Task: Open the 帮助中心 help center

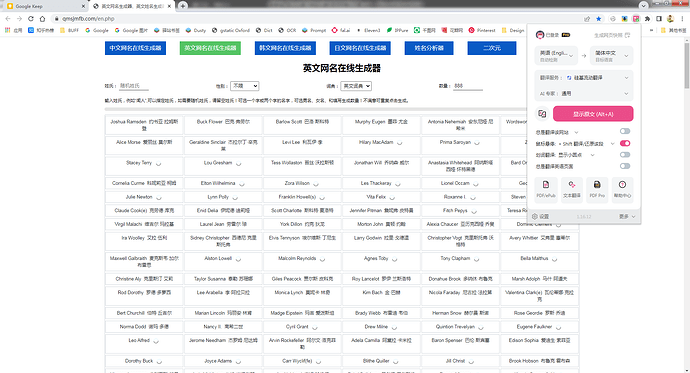Action: tap(622, 190)
